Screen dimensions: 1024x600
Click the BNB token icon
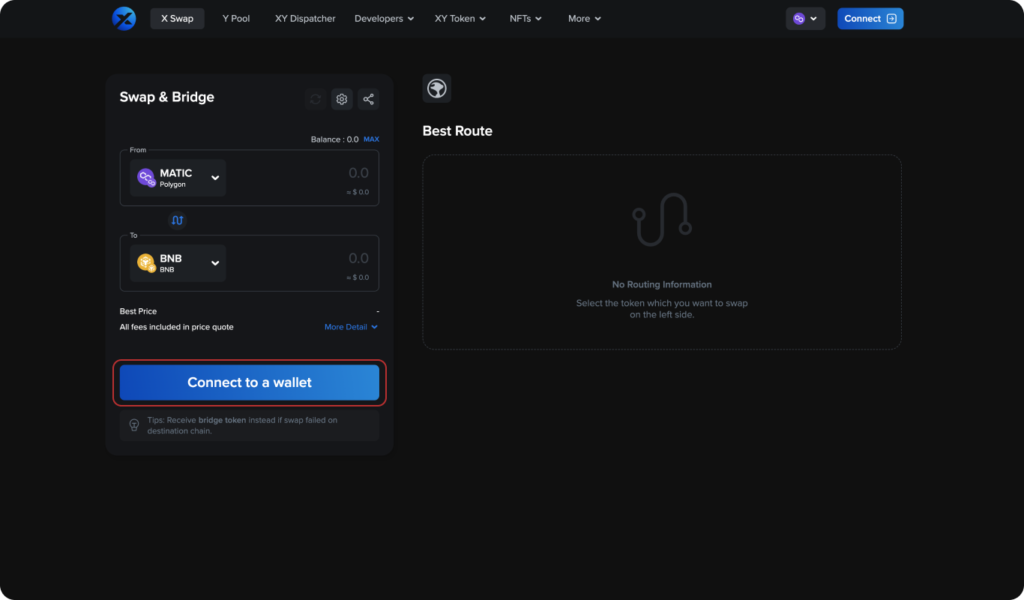click(146, 263)
